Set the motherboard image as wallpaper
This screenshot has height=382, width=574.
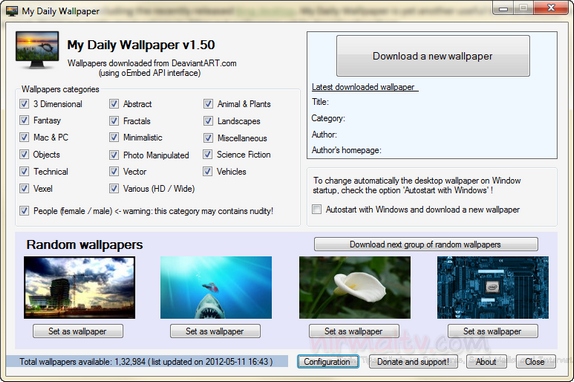click(x=493, y=331)
